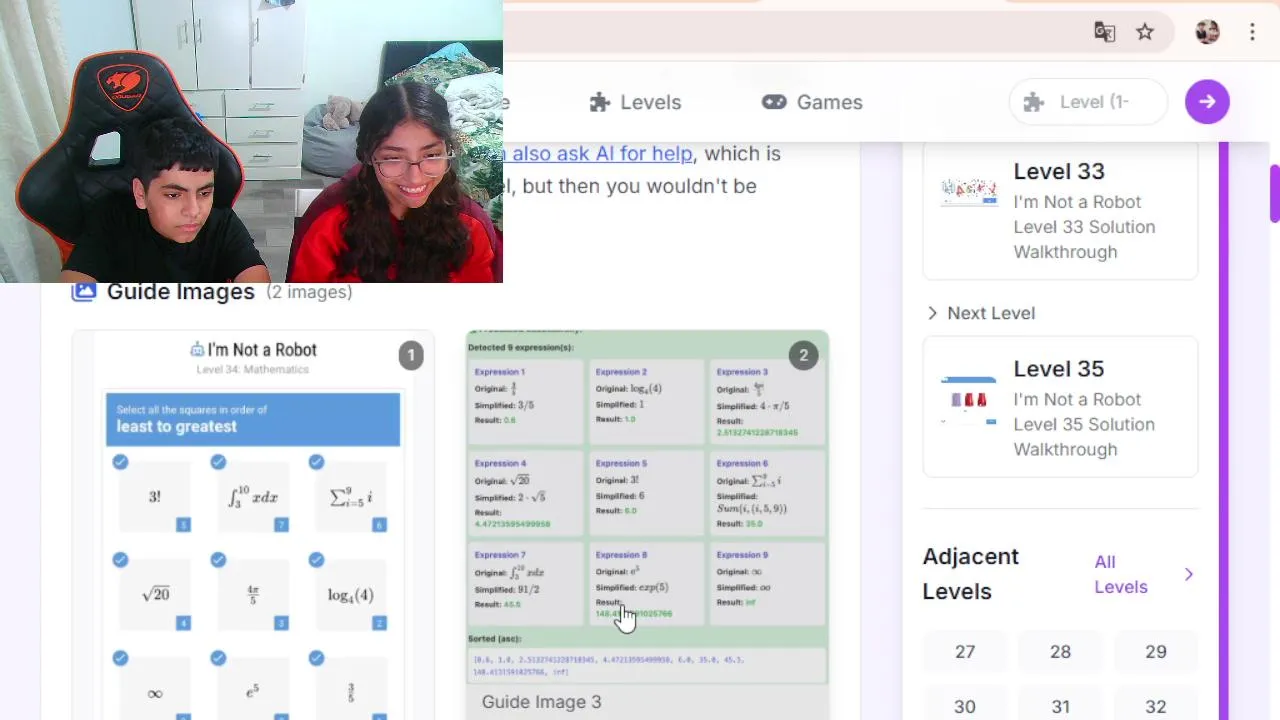The image size is (1280, 720).
Task: Click the checkmark on the e⁵ tile
Action: tap(218, 658)
